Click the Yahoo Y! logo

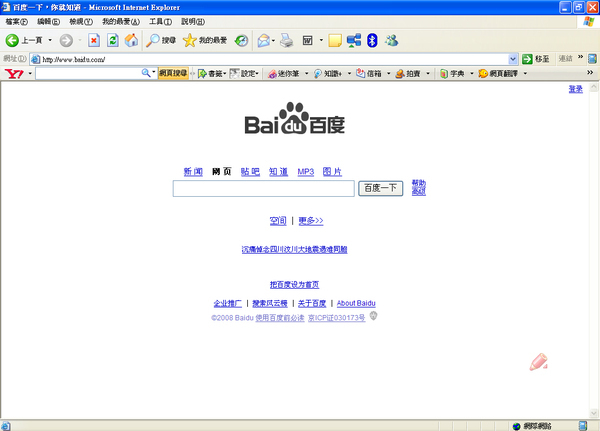[x=14, y=73]
